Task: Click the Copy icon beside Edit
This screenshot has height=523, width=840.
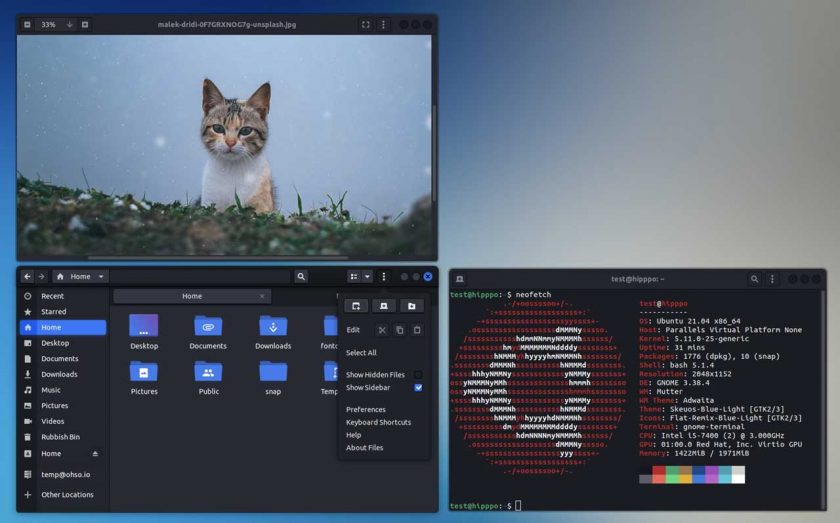Action: tap(400, 330)
